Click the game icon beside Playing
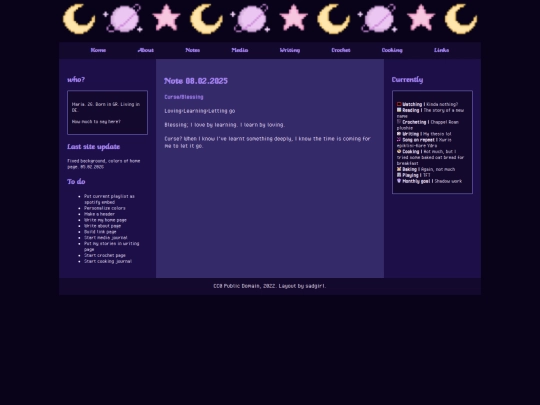Image resolution: width=540 pixels, height=405 pixels. pyautogui.click(x=399, y=175)
